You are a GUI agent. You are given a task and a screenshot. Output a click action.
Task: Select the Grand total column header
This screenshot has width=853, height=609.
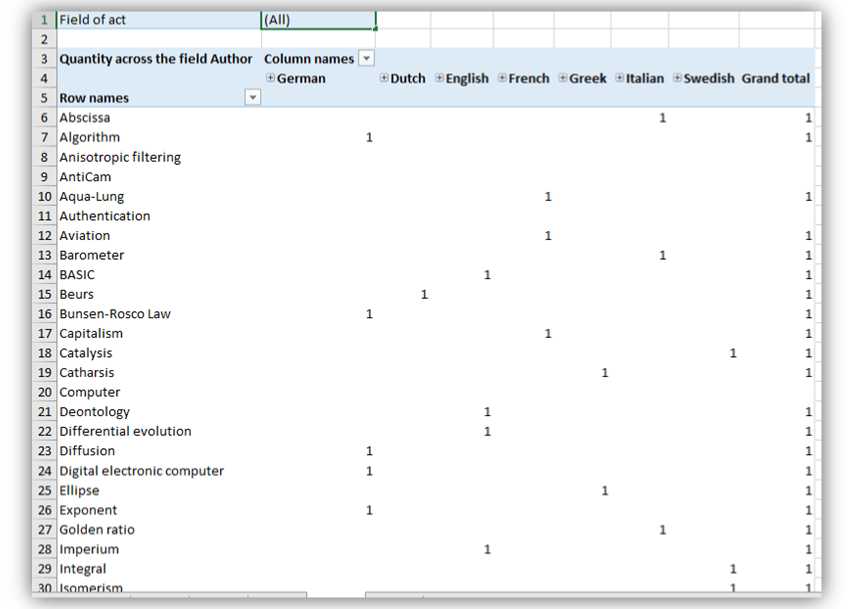click(776, 78)
